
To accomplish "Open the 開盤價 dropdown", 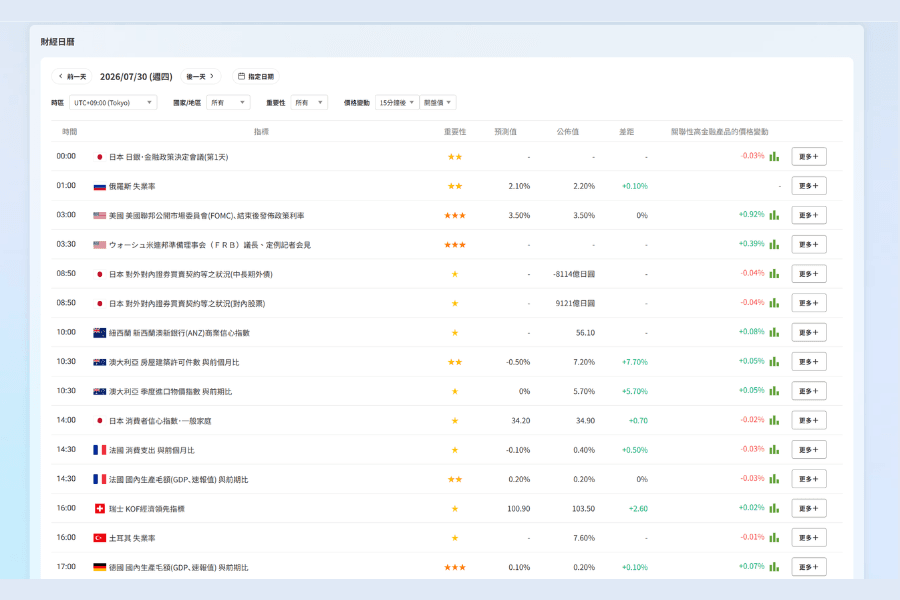I will (438, 103).
